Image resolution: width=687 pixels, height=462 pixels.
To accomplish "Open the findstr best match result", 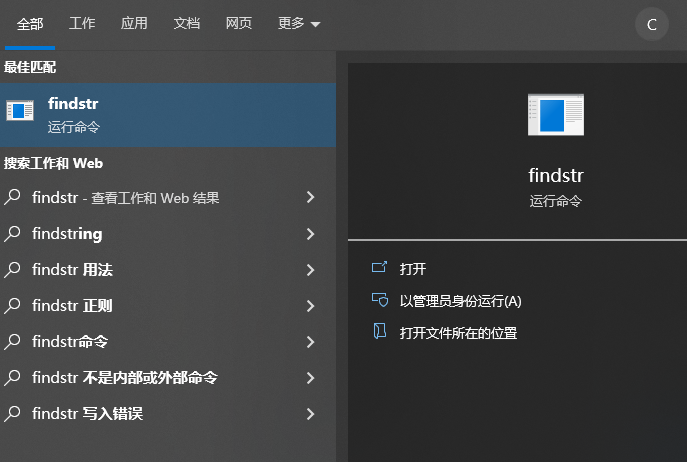I will point(168,115).
